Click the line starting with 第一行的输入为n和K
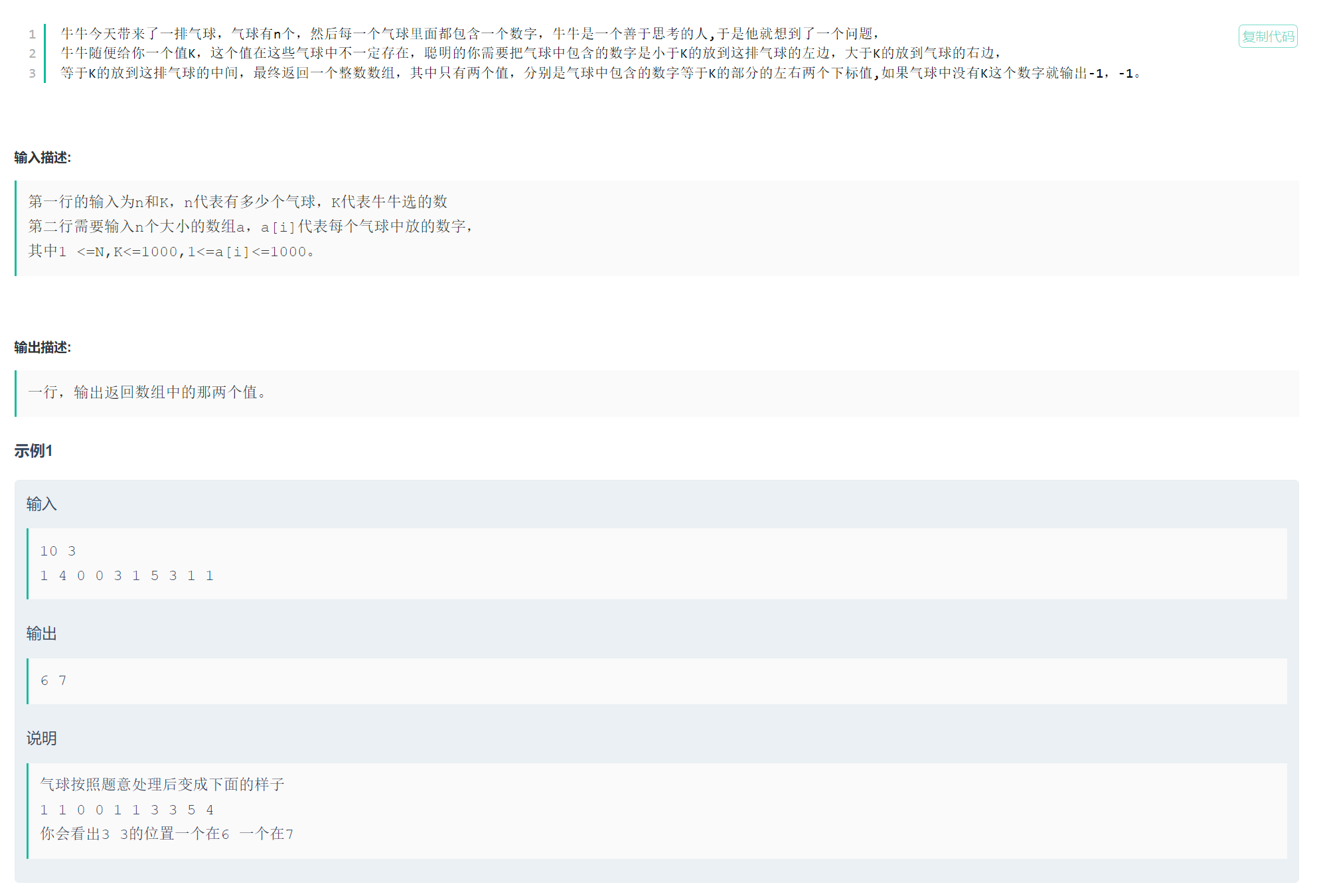Viewport: 1321px width, 896px height. click(238, 202)
